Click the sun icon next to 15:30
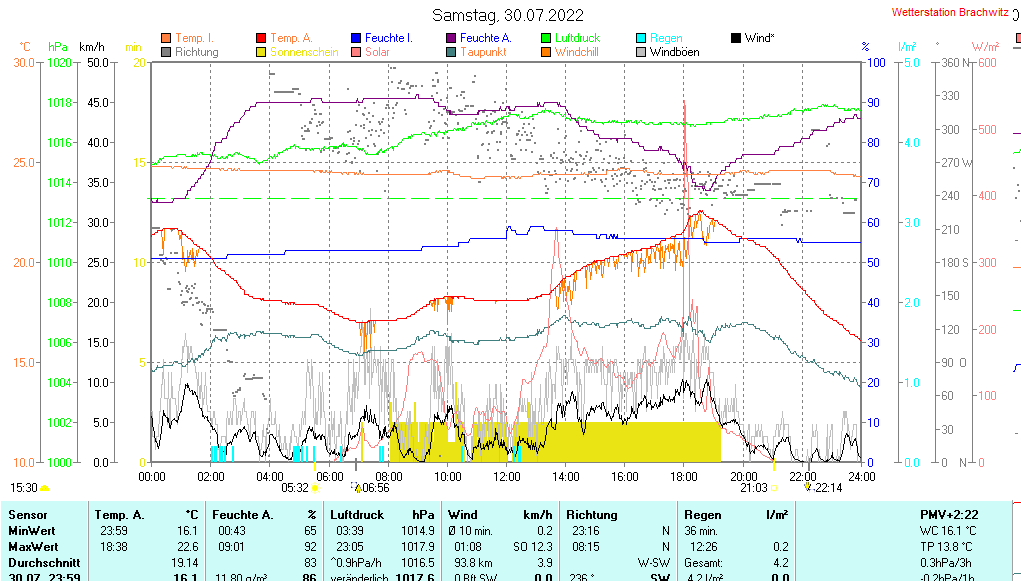1021x581 pixels. [x=45, y=488]
